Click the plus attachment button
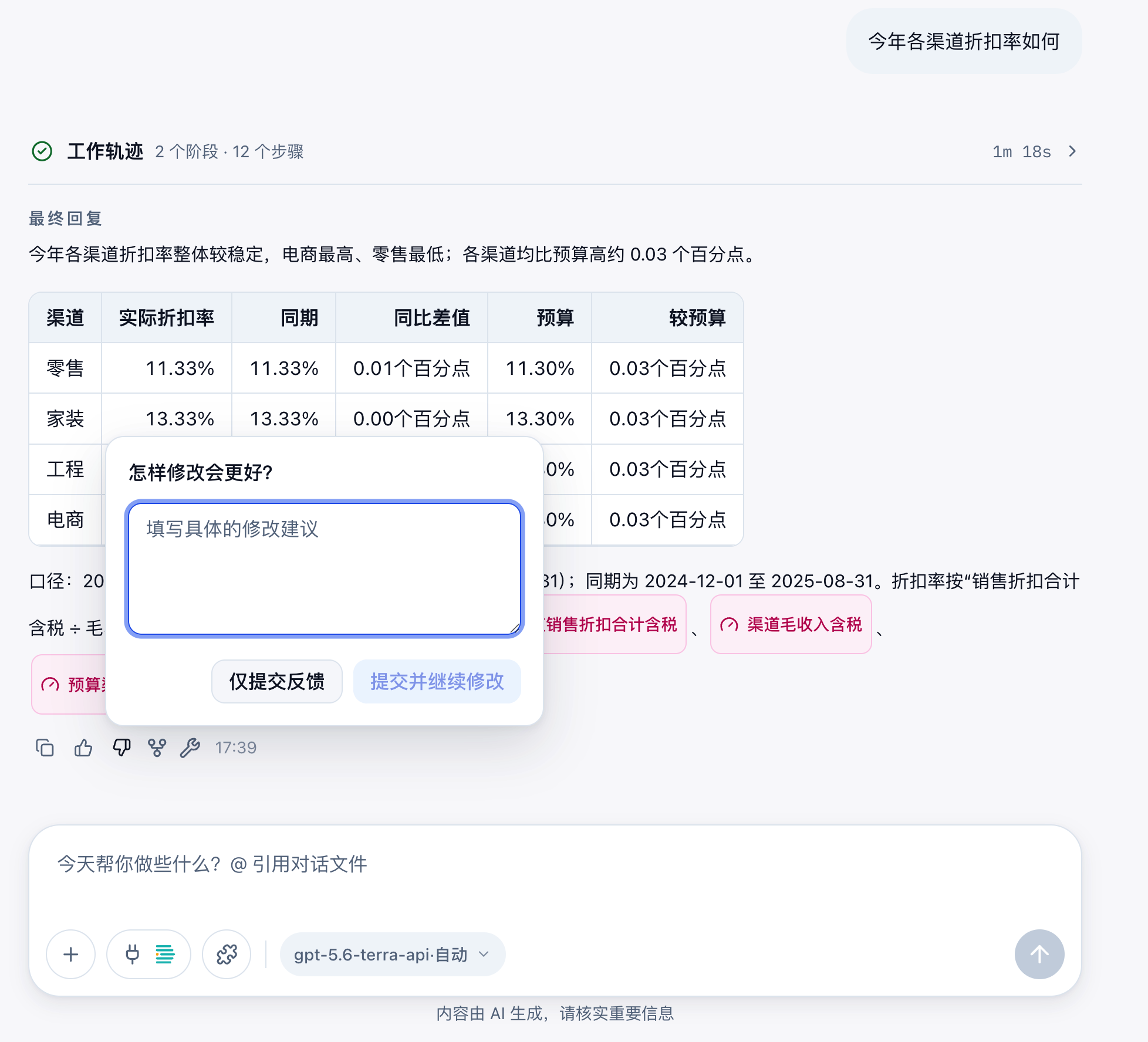The image size is (1148, 1042). coord(71,954)
